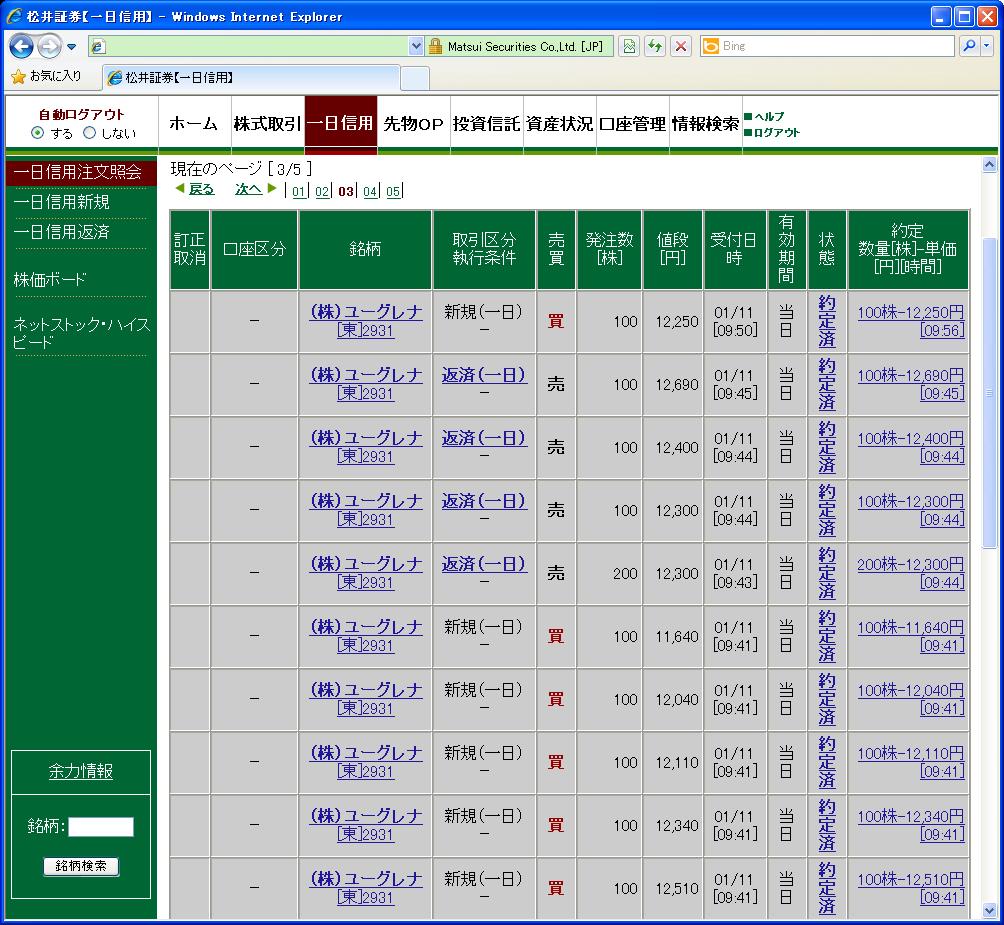This screenshot has height=925, width=1004.
Task: Open the 口座管理 menu
Action: (633, 124)
